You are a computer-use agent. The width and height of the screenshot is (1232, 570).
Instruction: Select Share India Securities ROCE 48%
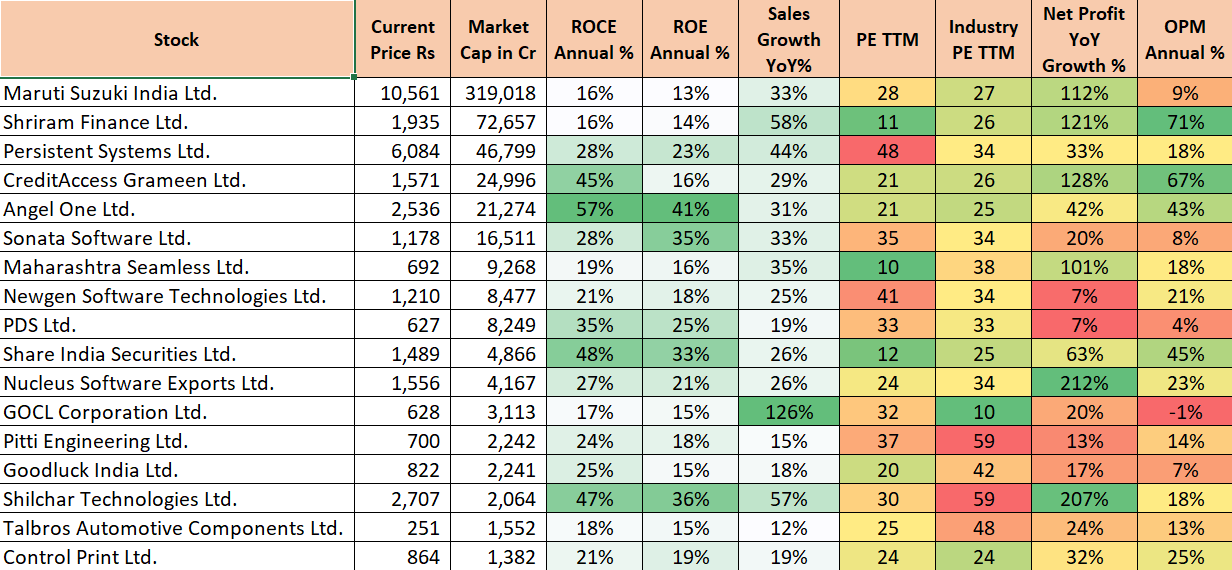tap(594, 355)
